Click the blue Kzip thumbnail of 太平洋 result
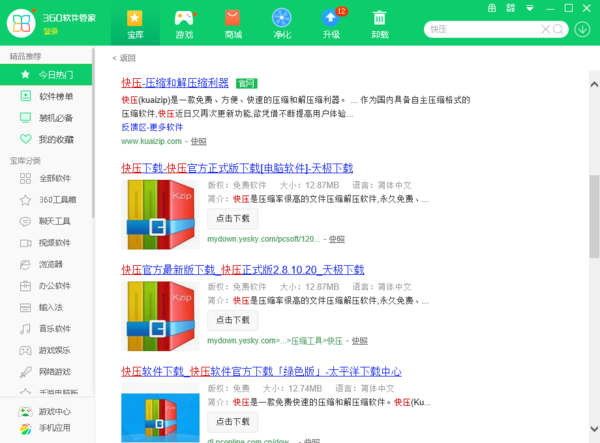The height and width of the screenshot is (443, 600). pyautogui.click(x=160, y=417)
